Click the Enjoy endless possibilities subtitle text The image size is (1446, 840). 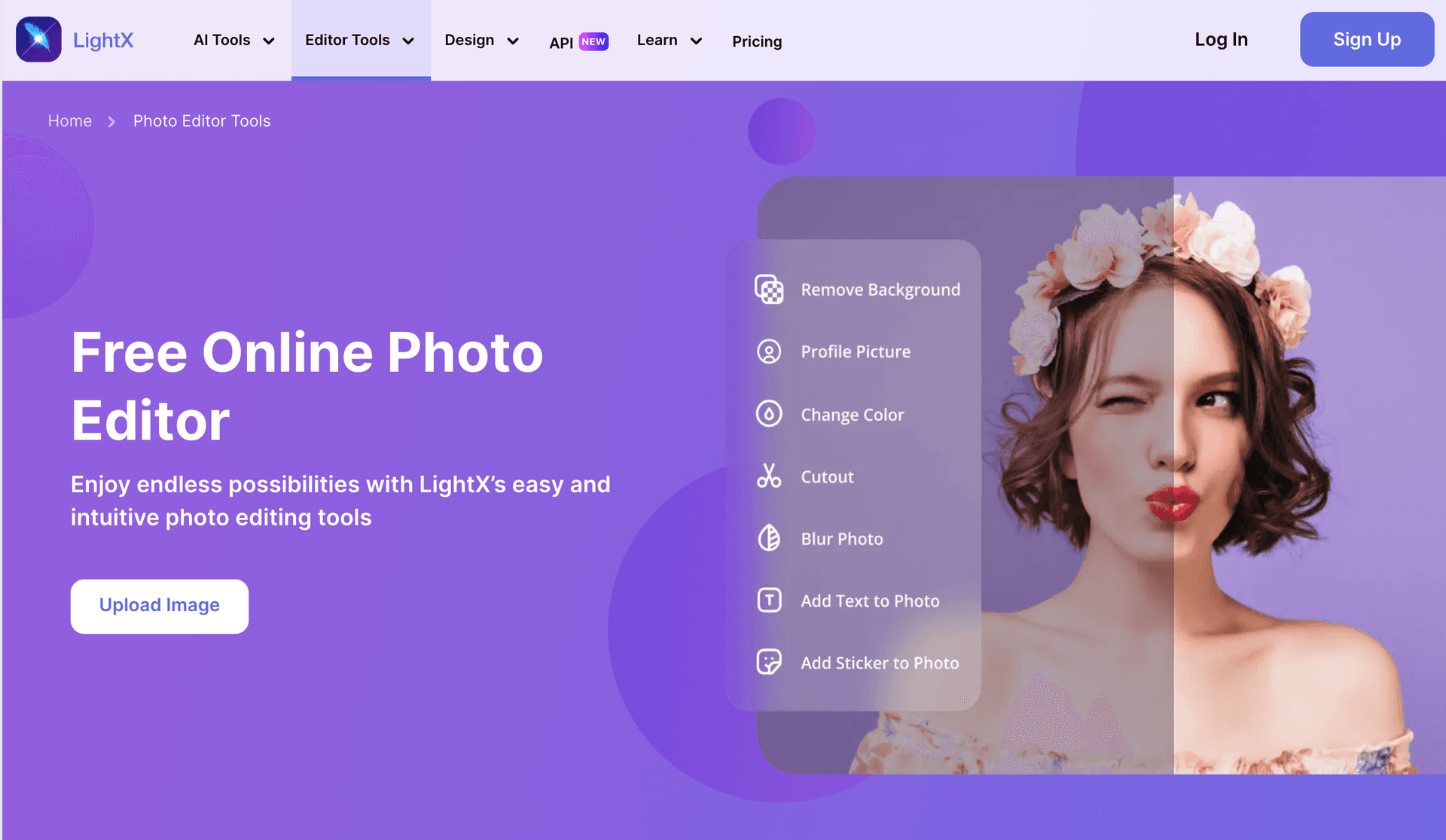(340, 501)
